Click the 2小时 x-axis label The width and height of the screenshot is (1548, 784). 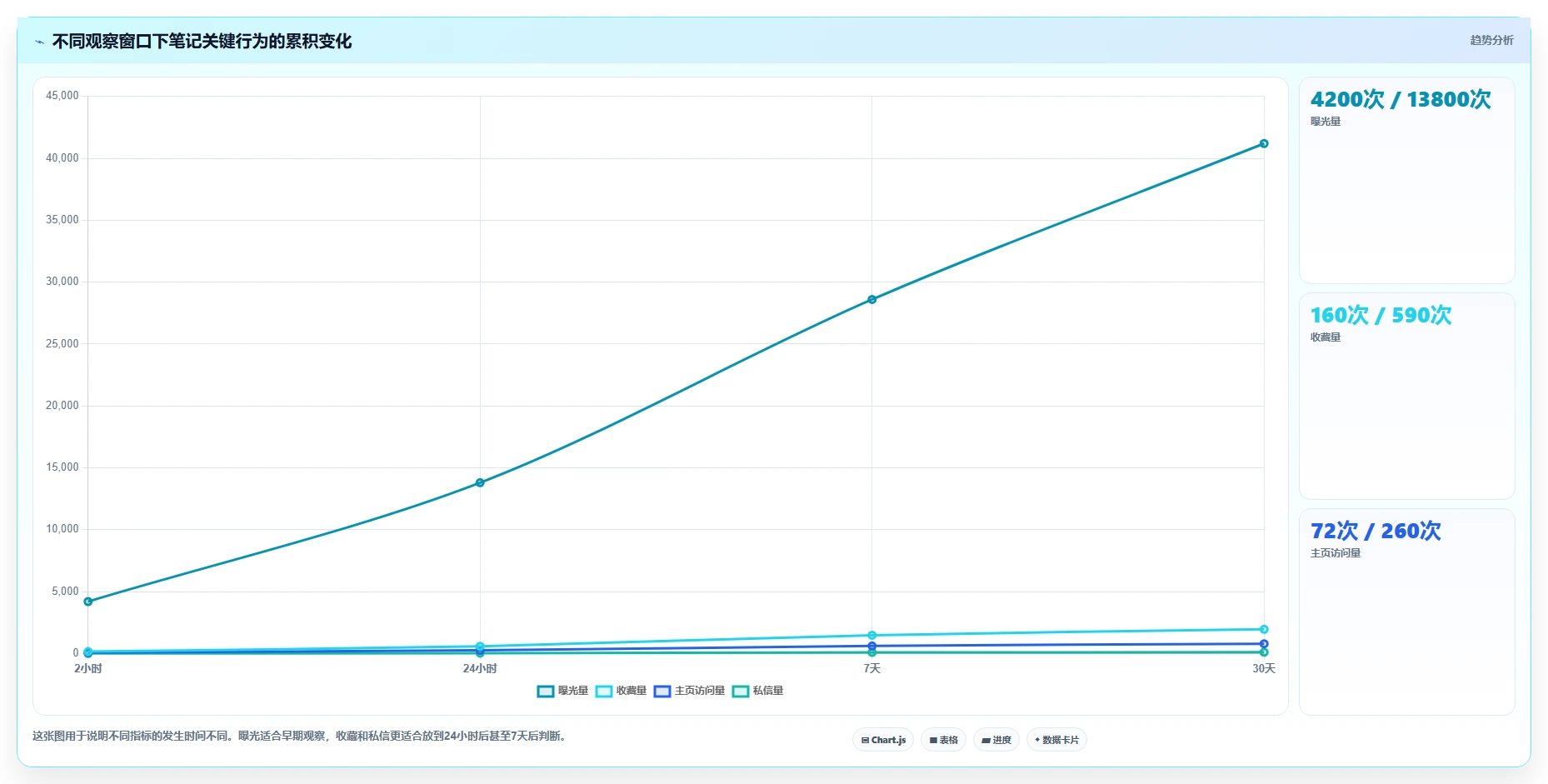pos(88,668)
